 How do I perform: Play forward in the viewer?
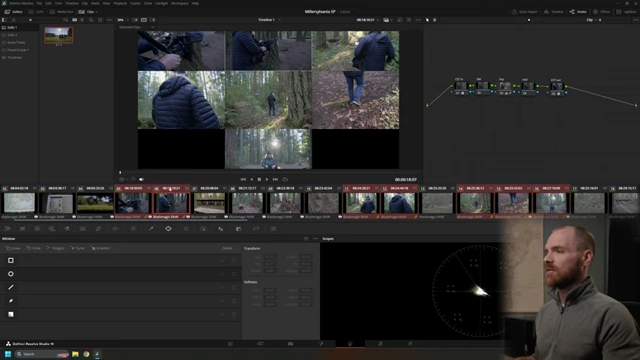pyautogui.click(x=267, y=179)
